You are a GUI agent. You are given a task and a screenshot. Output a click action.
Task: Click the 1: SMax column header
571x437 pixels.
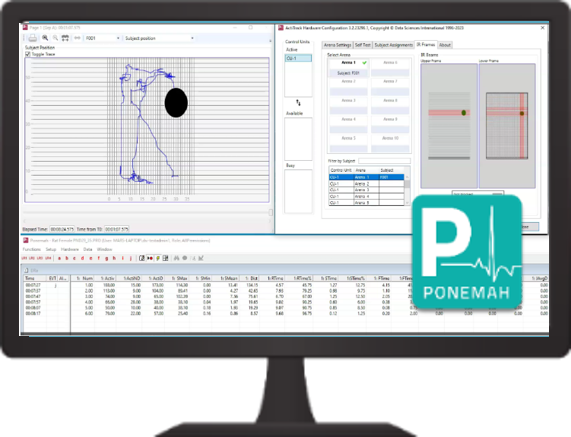178,278
